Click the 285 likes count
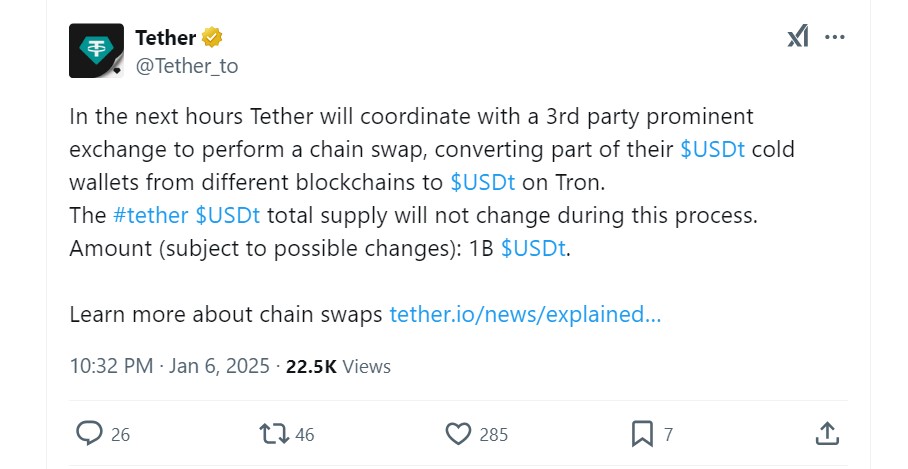 493,434
